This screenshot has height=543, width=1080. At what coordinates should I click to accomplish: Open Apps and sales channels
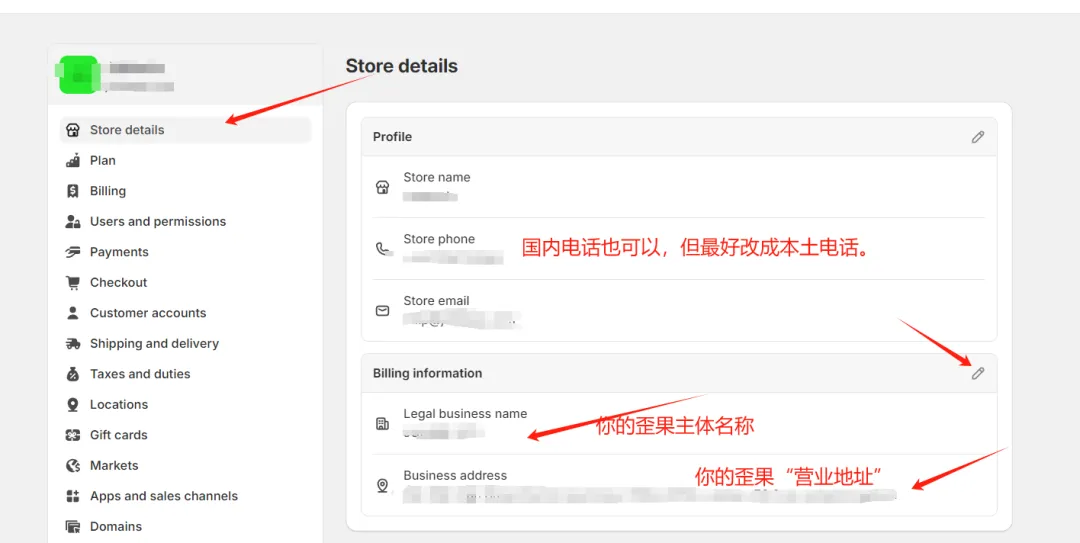coord(163,496)
